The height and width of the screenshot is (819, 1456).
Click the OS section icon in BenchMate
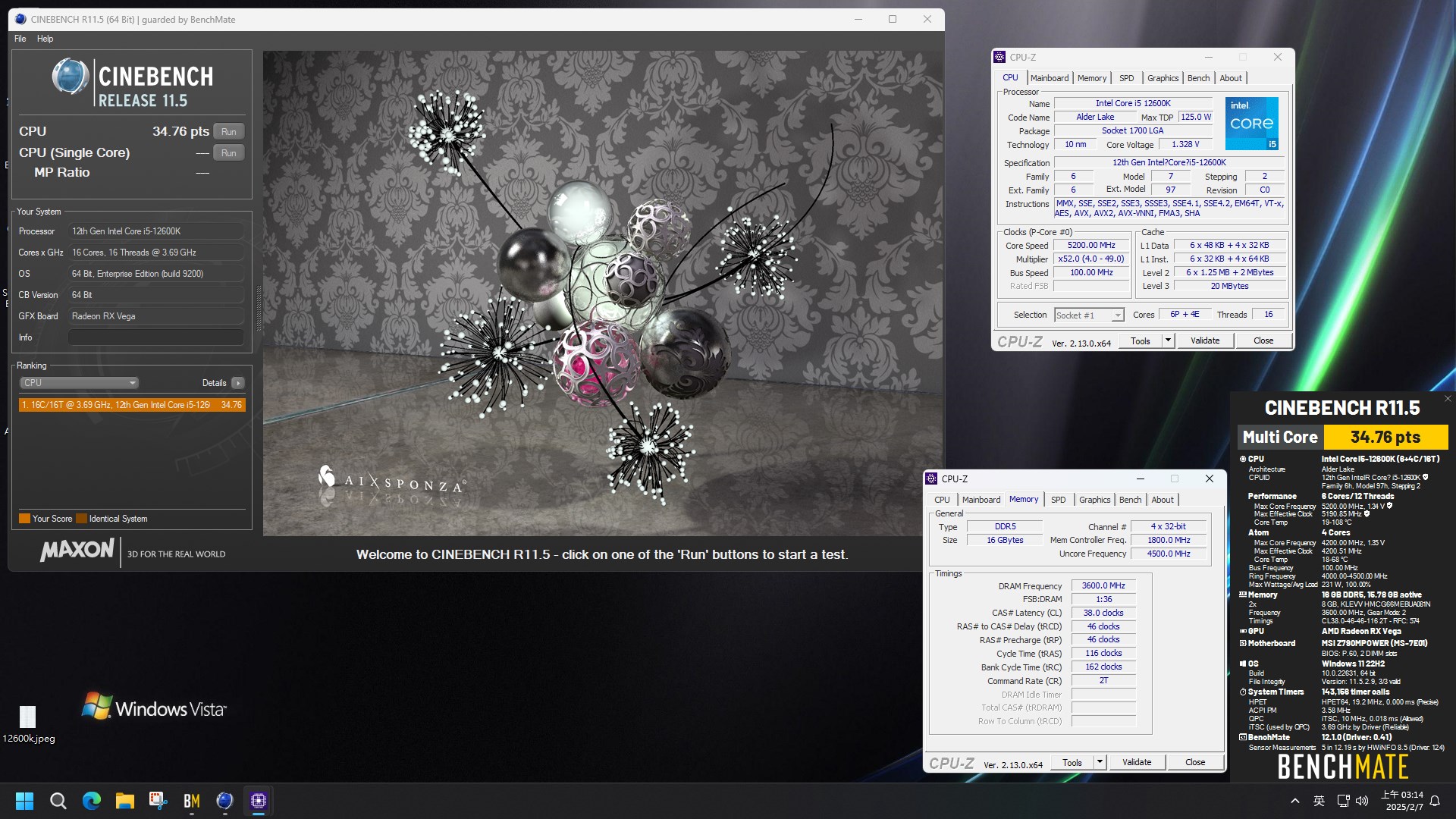pyautogui.click(x=1242, y=664)
